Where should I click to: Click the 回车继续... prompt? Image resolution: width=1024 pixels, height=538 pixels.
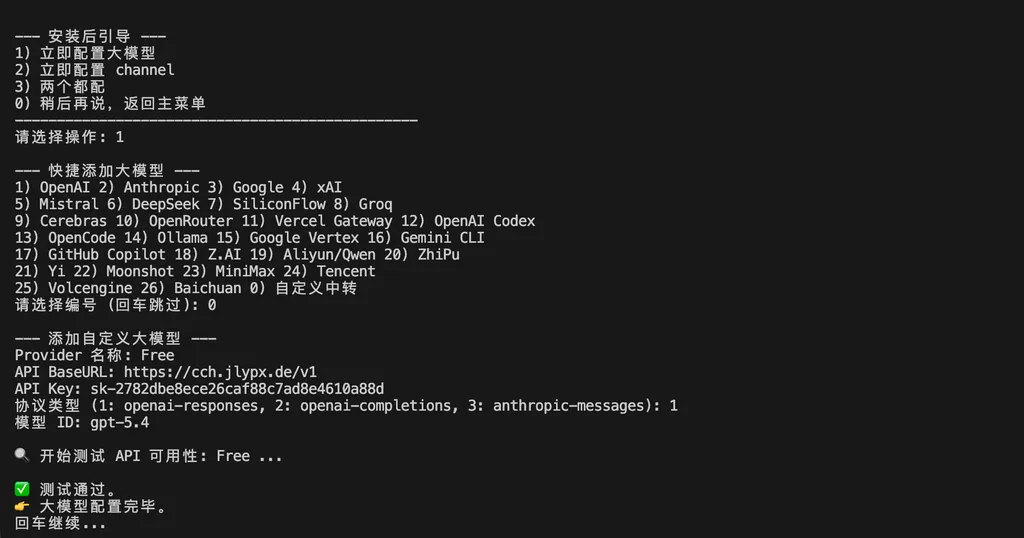60,523
